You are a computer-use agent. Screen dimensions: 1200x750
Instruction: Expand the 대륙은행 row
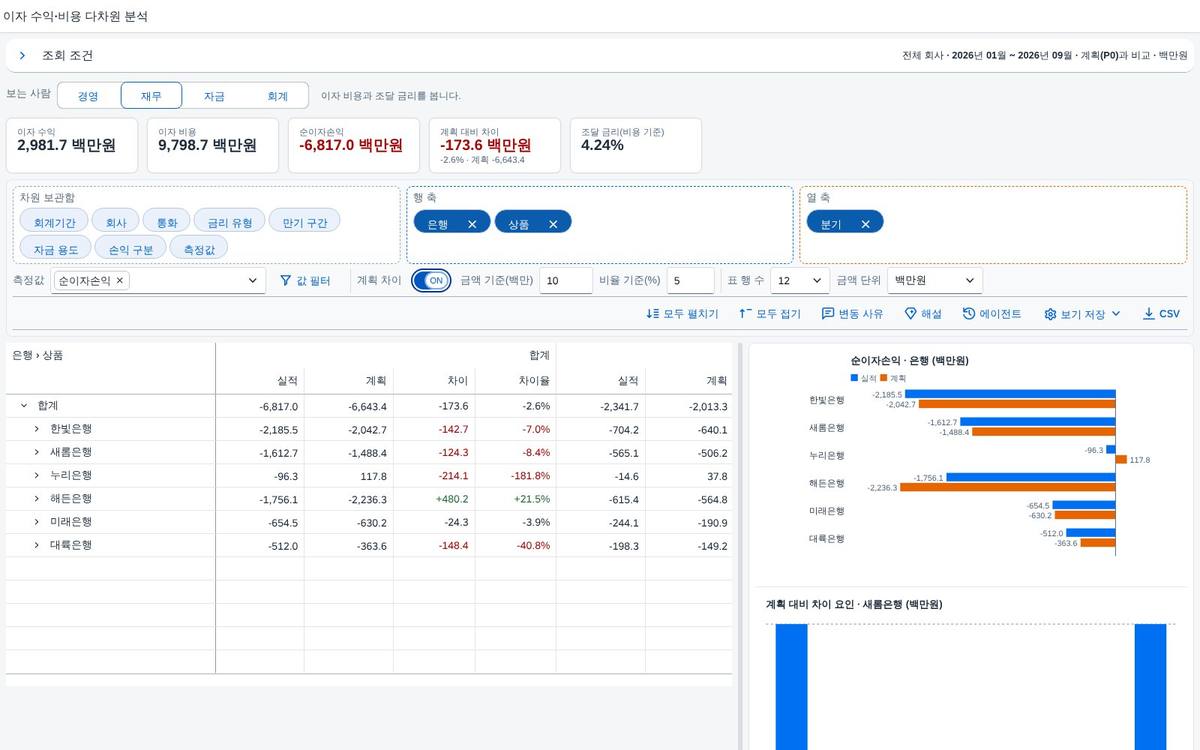(37, 545)
